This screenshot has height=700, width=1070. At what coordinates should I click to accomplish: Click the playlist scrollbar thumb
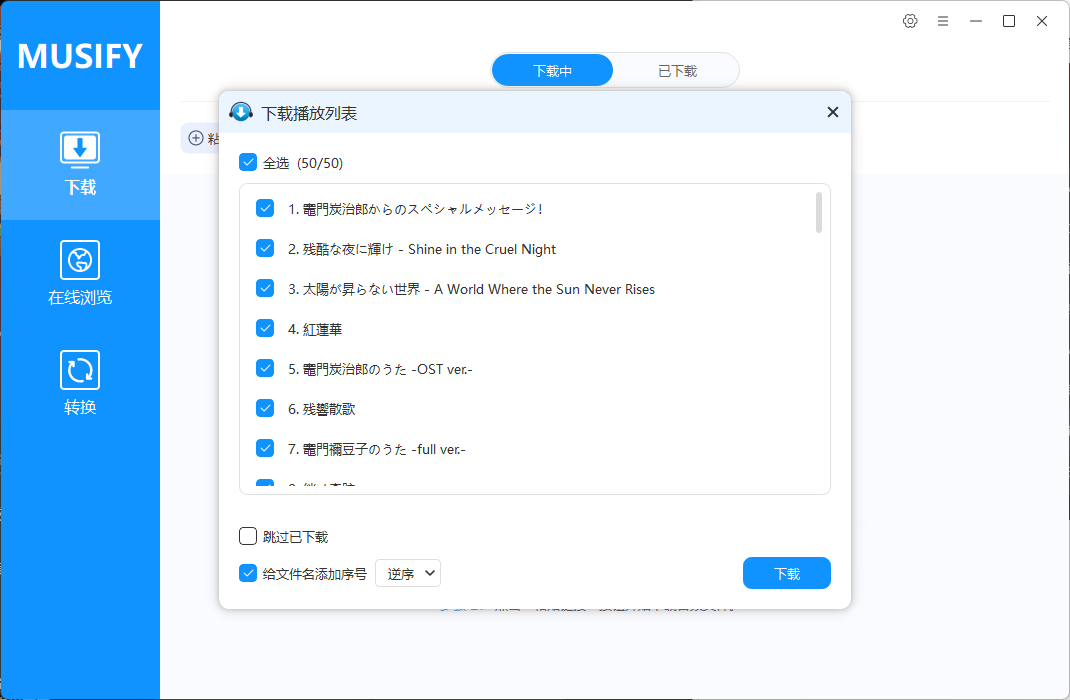coord(819,212)
